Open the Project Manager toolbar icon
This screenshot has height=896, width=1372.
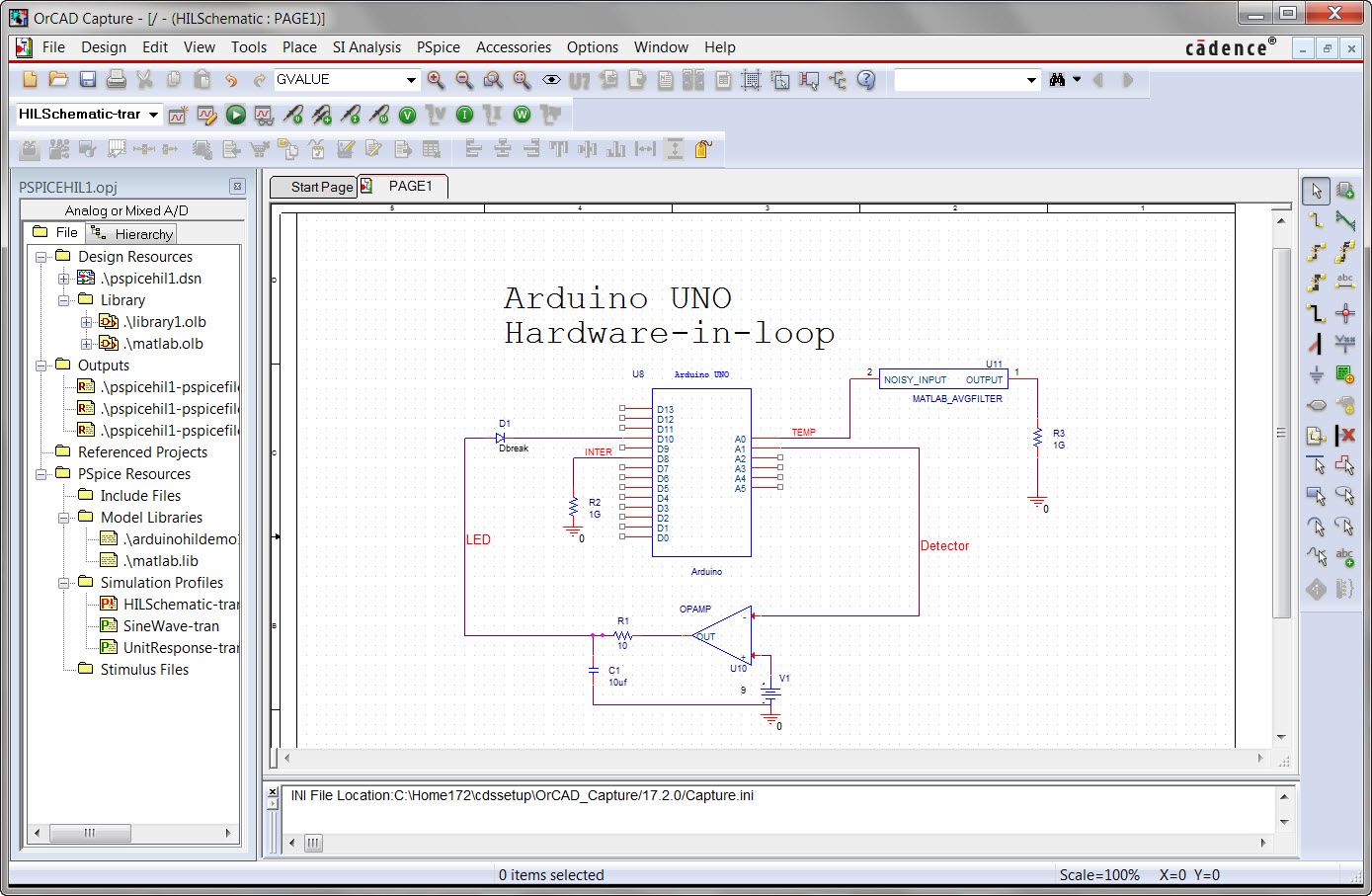click(838, 80)
